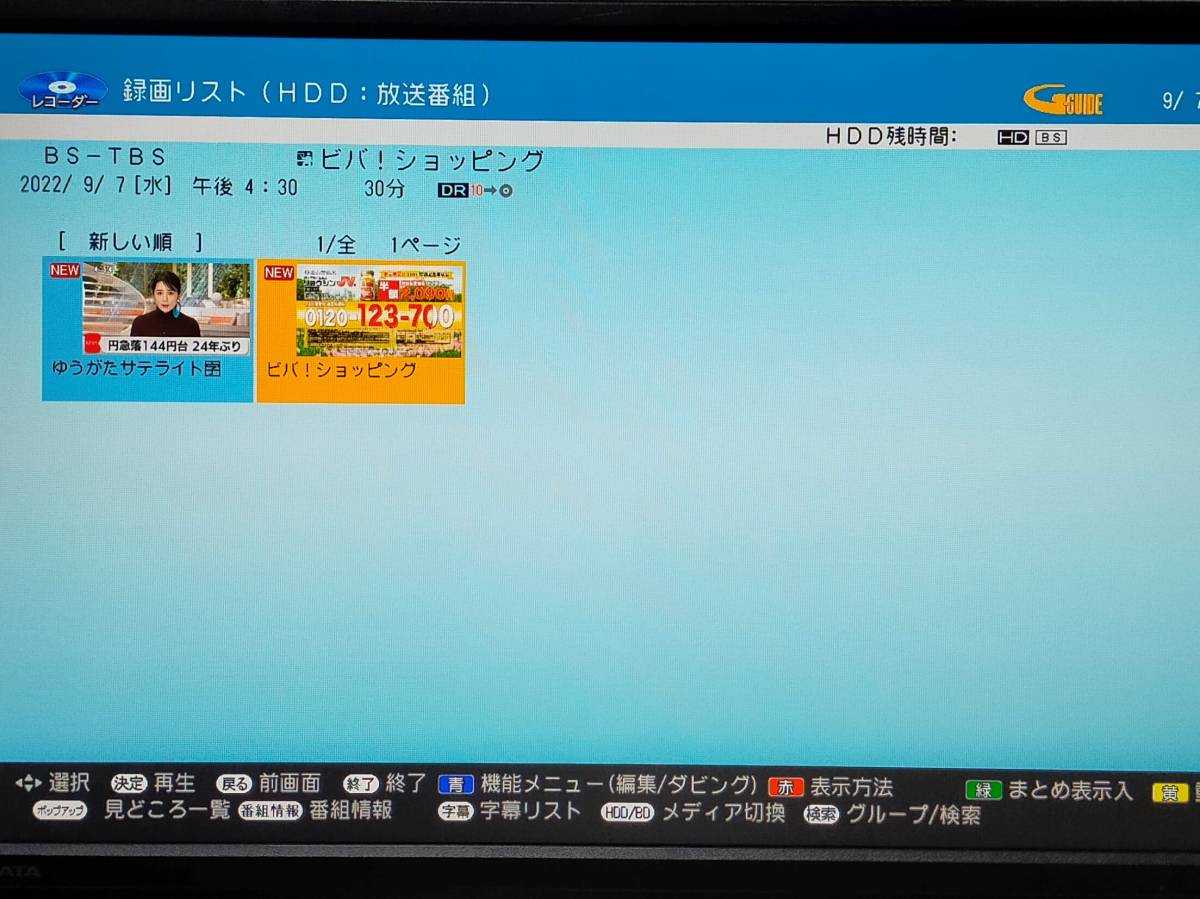Select 再生 playback label
This screenshot has width=1200, height=899.
174,784
